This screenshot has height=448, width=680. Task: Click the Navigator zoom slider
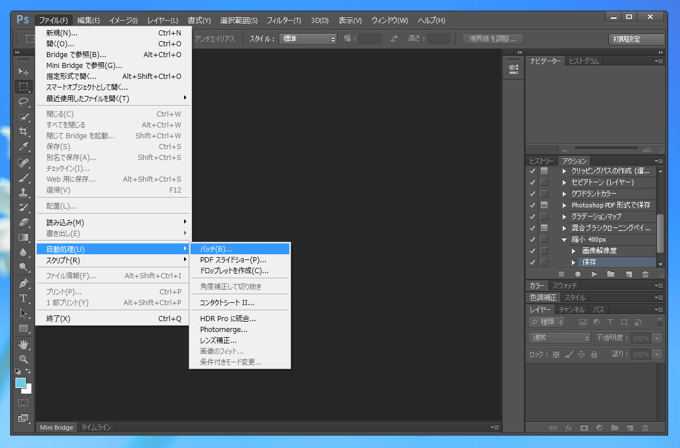click(605, 148)
